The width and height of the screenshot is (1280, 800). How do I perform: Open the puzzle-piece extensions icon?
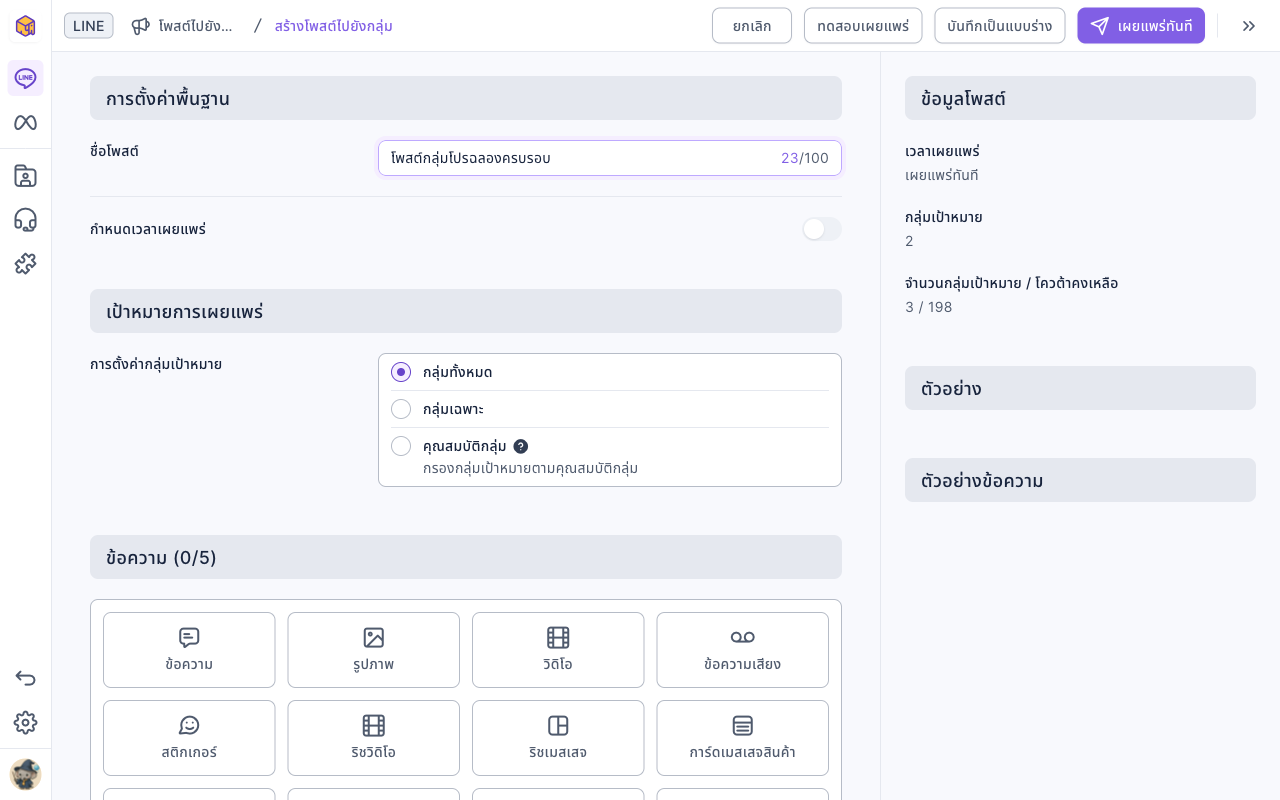tap(25, 264)
